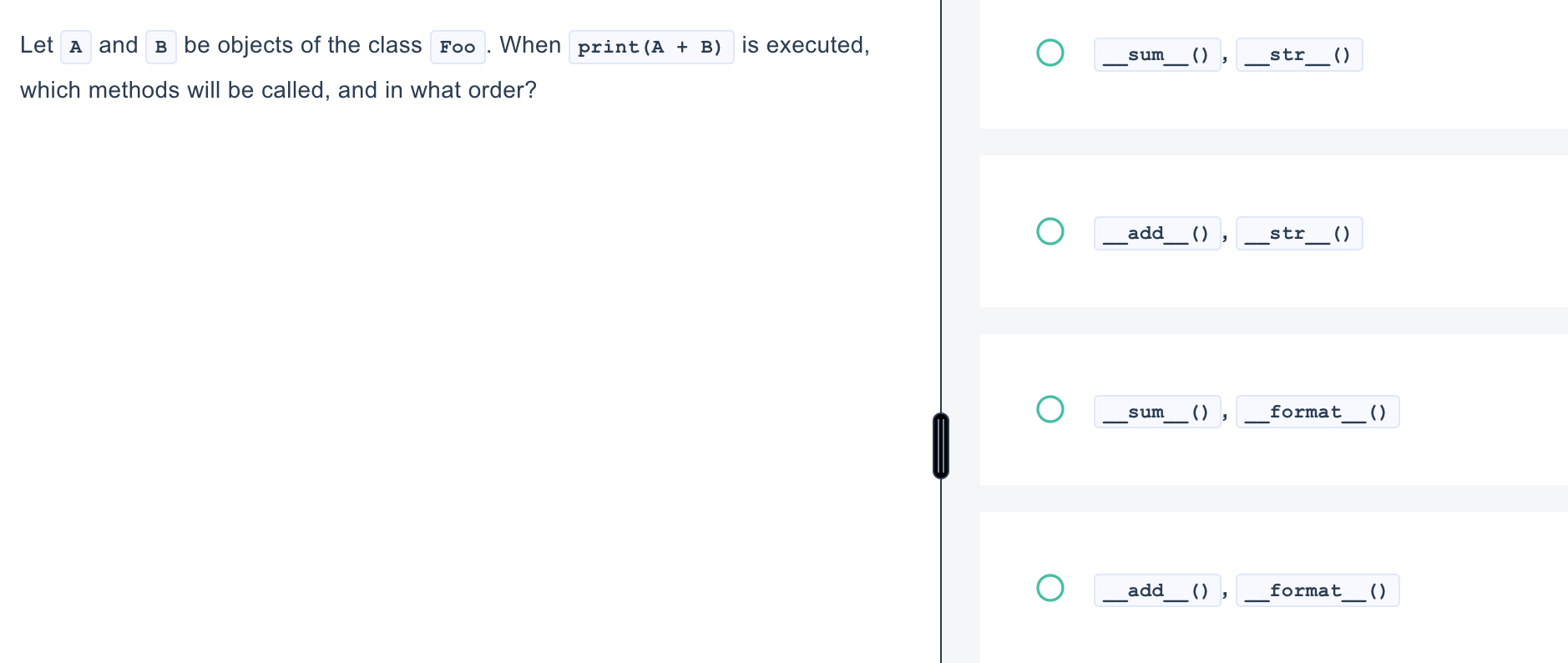Grab the black pane splitter handle
Screen dimensions: 1568x663
941,446
